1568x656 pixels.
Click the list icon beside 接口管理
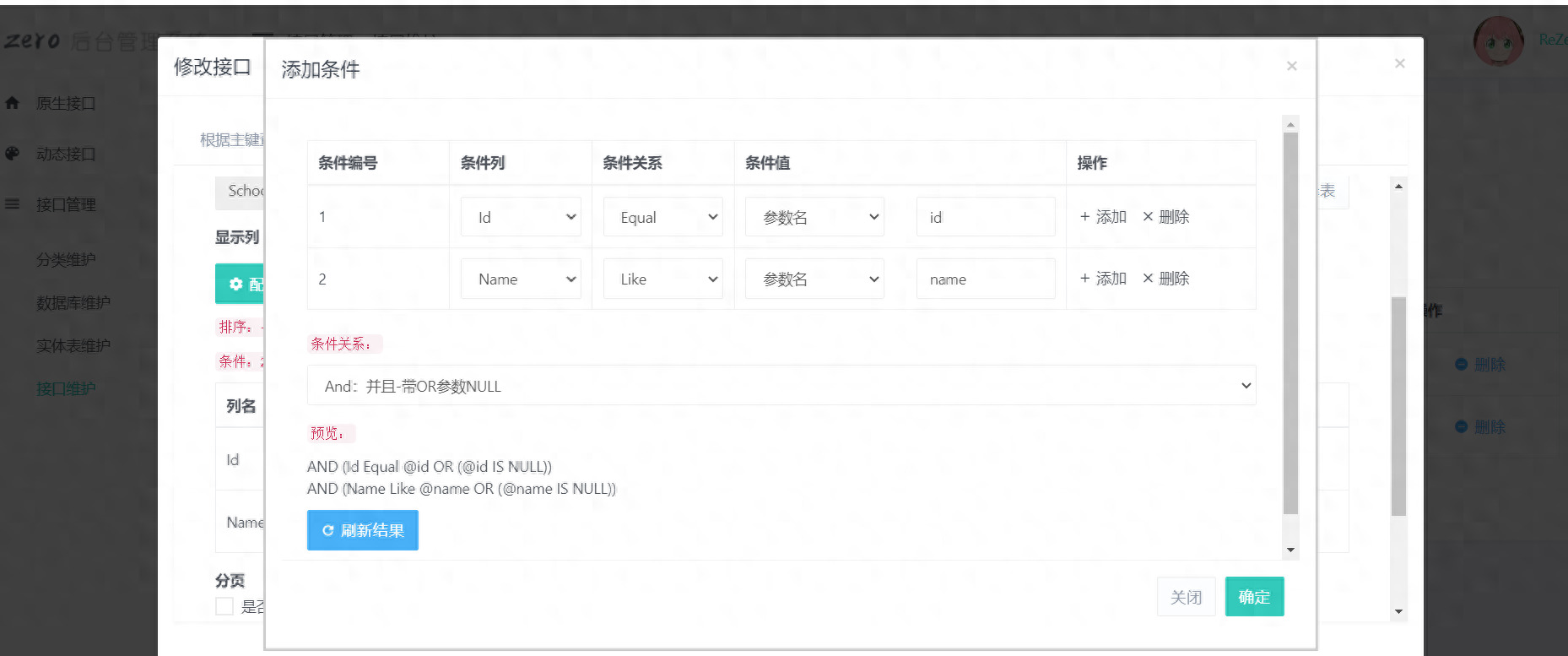click(12, 204)
